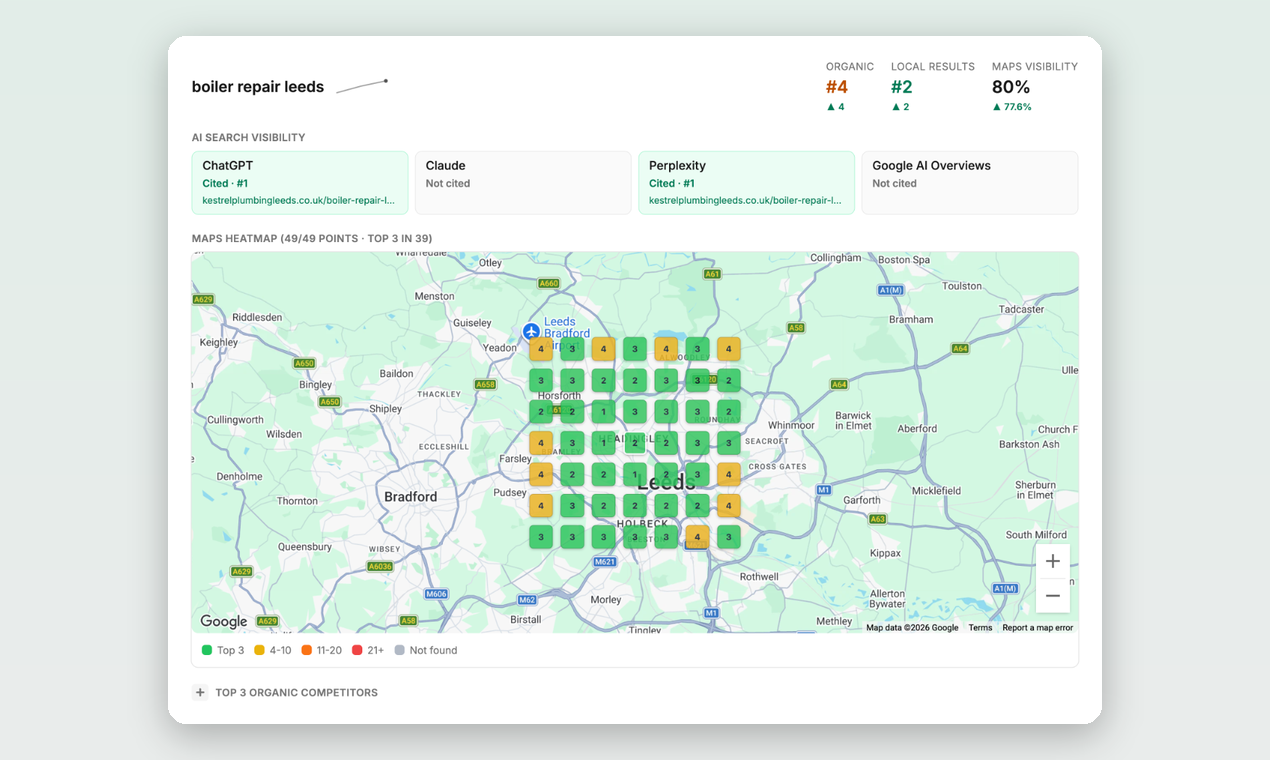Screen dimensions: 1270x760
Task: Click the Google logo on the map
Action: (223, 621)
